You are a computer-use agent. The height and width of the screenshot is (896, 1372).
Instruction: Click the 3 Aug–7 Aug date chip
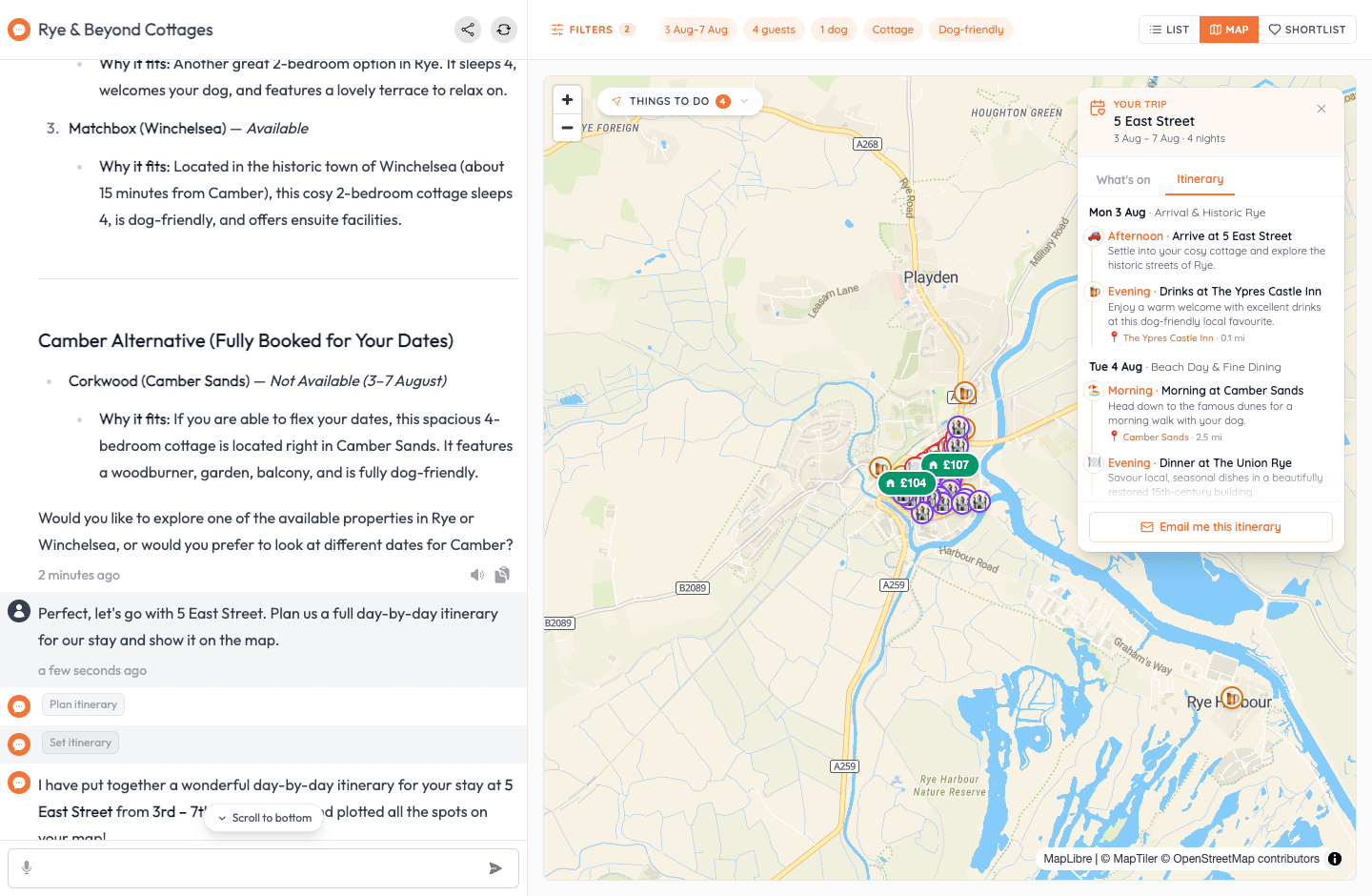(x=696, y=30)
